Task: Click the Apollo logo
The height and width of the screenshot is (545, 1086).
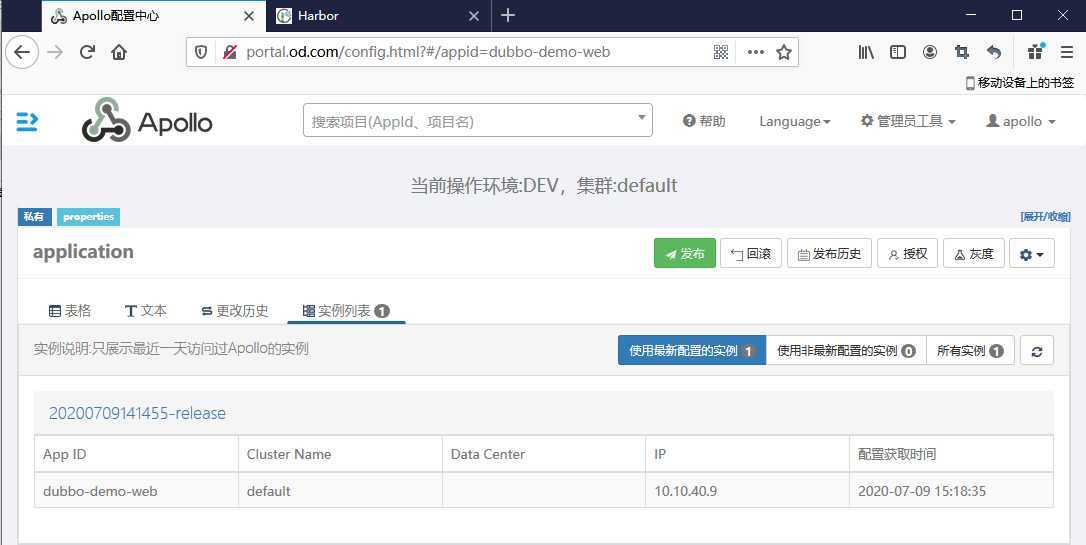Action: (x=147, y=121)
